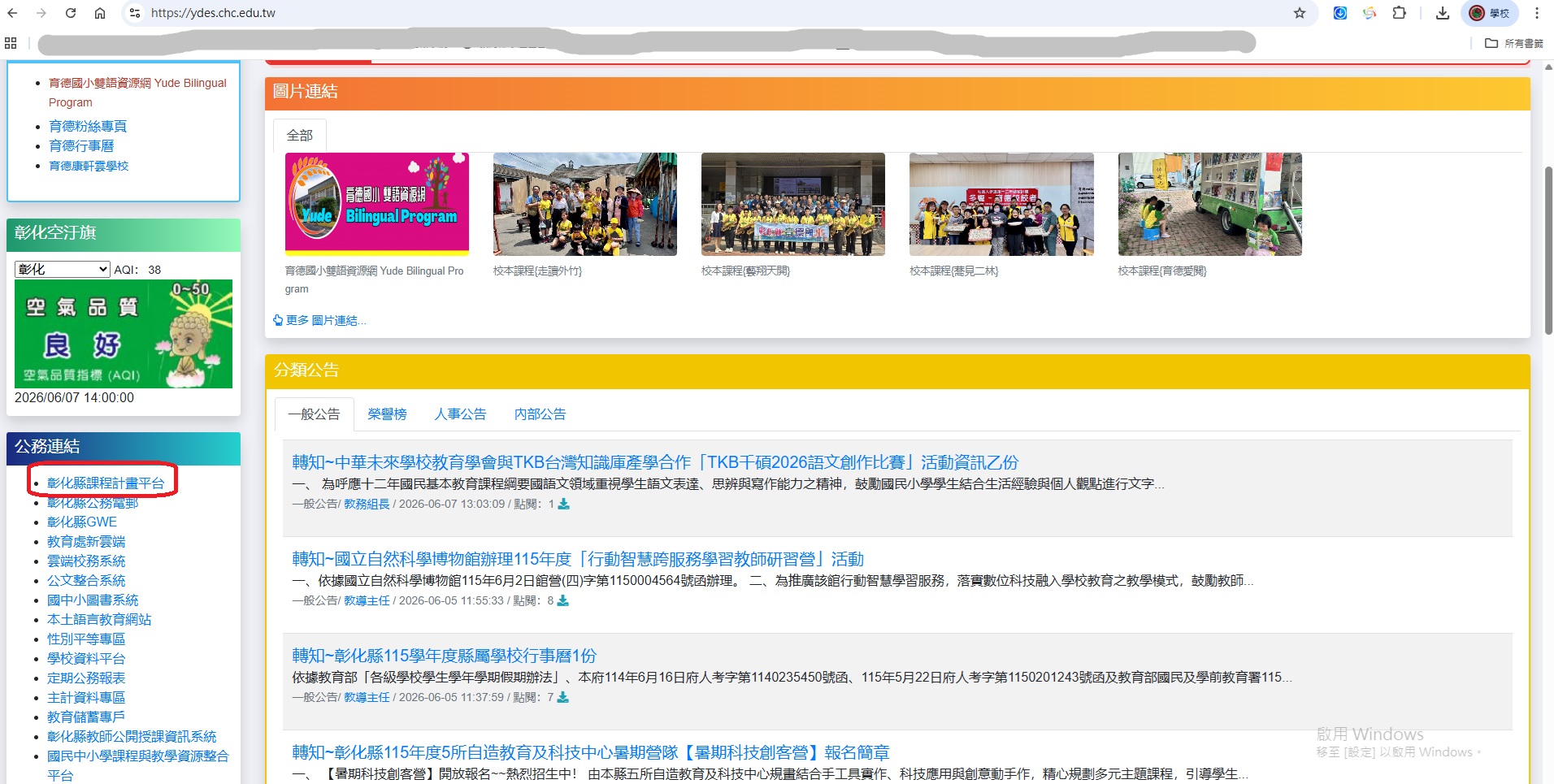This screenshot has height=784, width=1554.
Task: Open the 教育處新雲端 link
Action: 86,542
